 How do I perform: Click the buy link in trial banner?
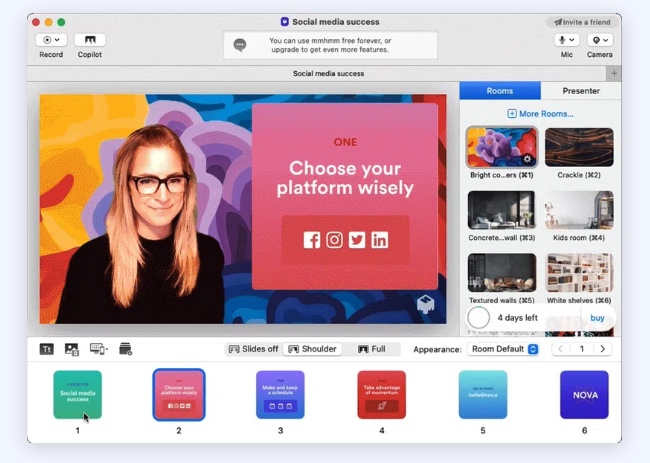click(597, 318)
